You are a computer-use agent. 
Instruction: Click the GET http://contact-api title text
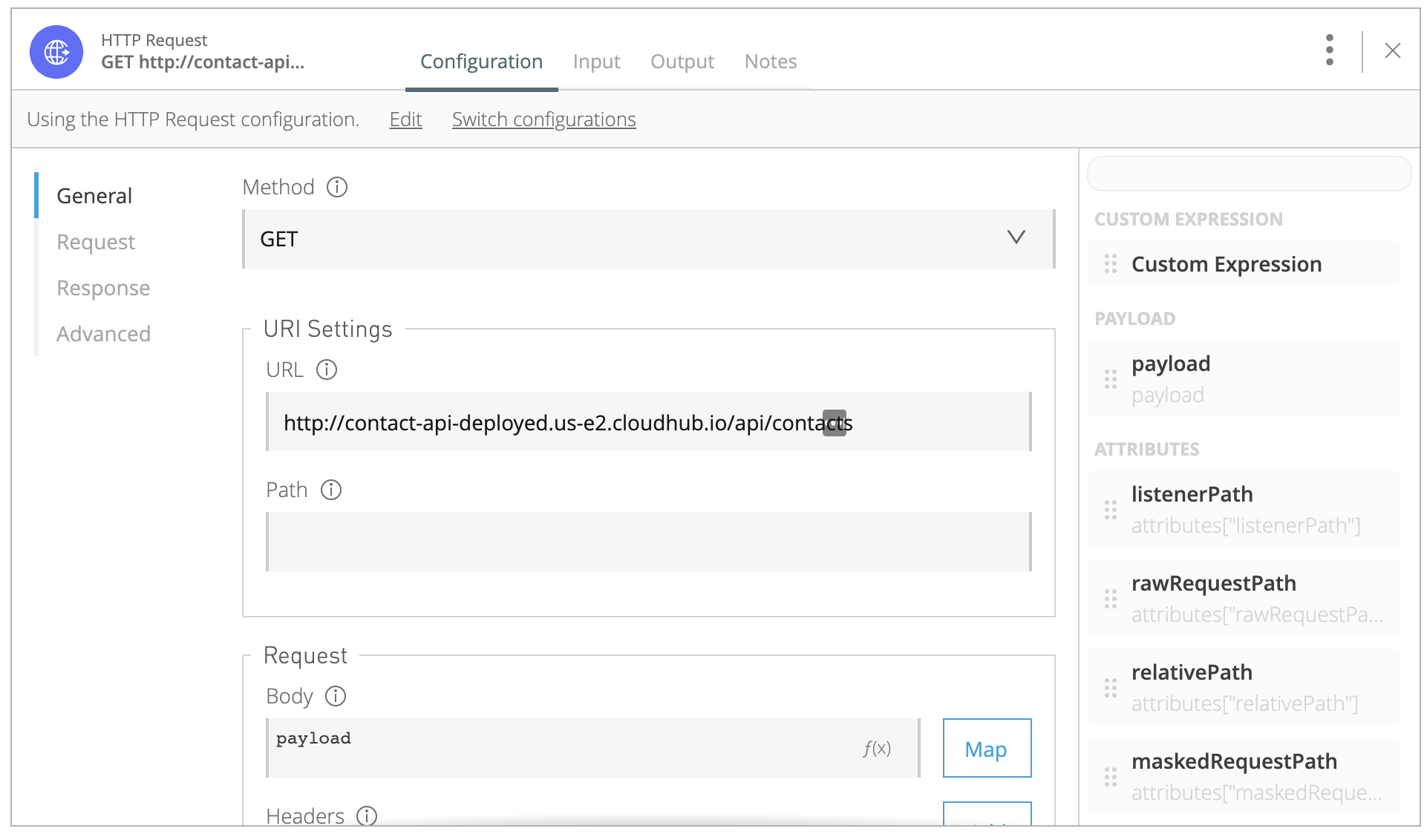click(x=203, y=62)
